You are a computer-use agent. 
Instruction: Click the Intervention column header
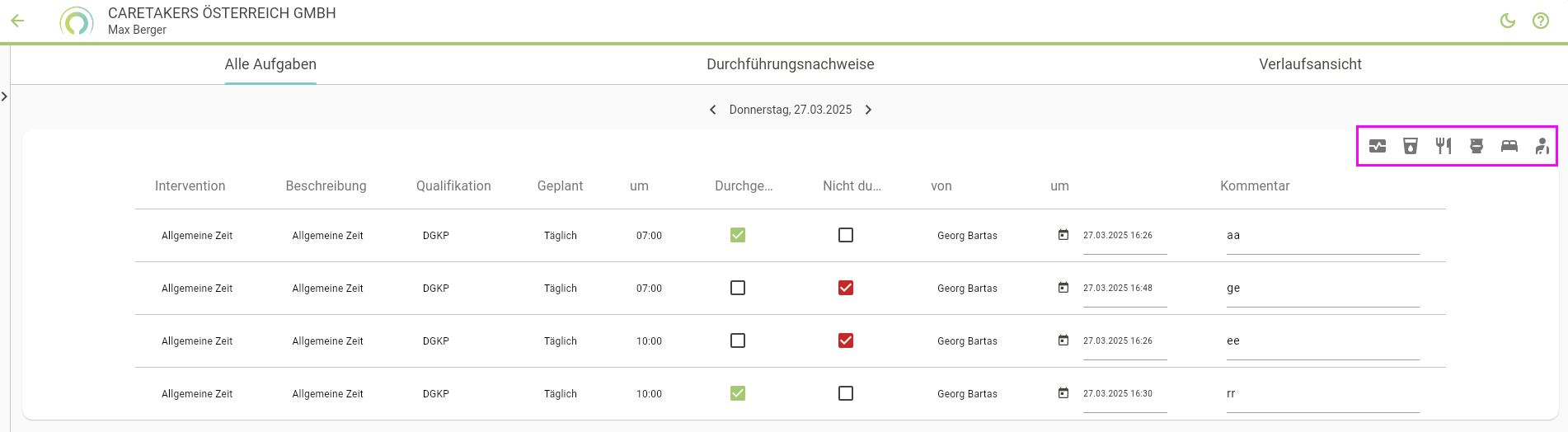point(190,186)
